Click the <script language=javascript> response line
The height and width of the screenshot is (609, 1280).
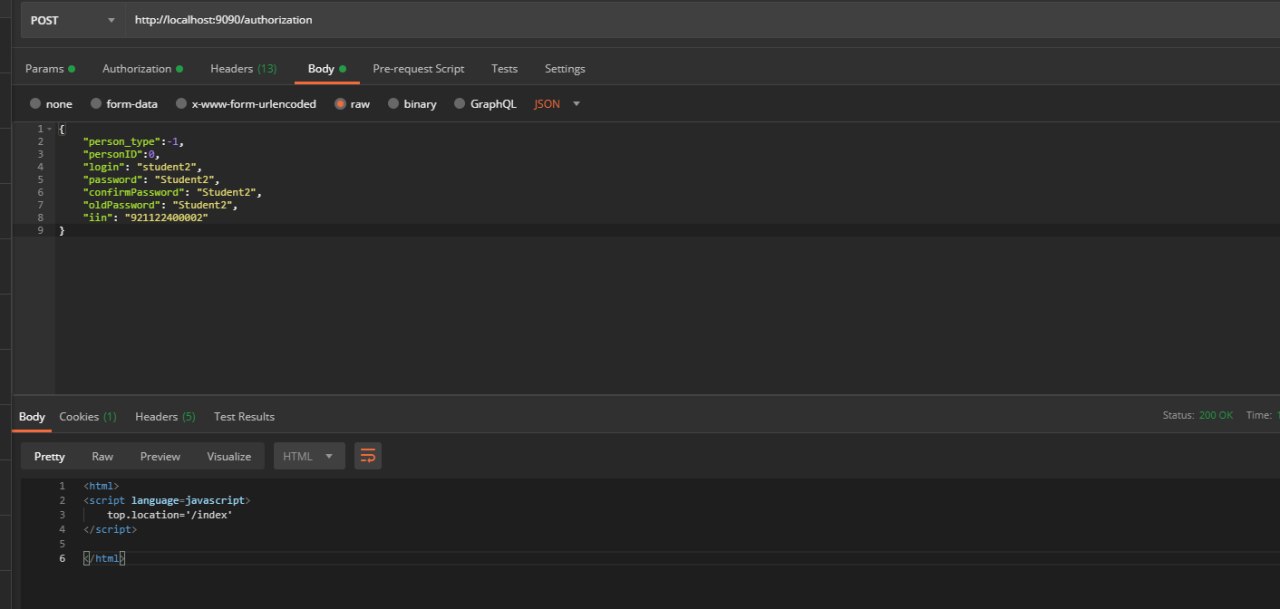[167, 500]
